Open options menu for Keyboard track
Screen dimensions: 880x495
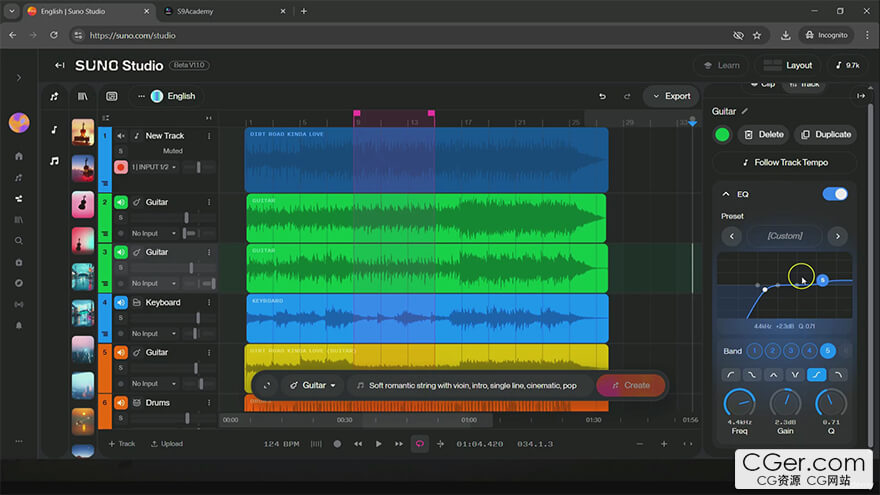click(209, 302)
